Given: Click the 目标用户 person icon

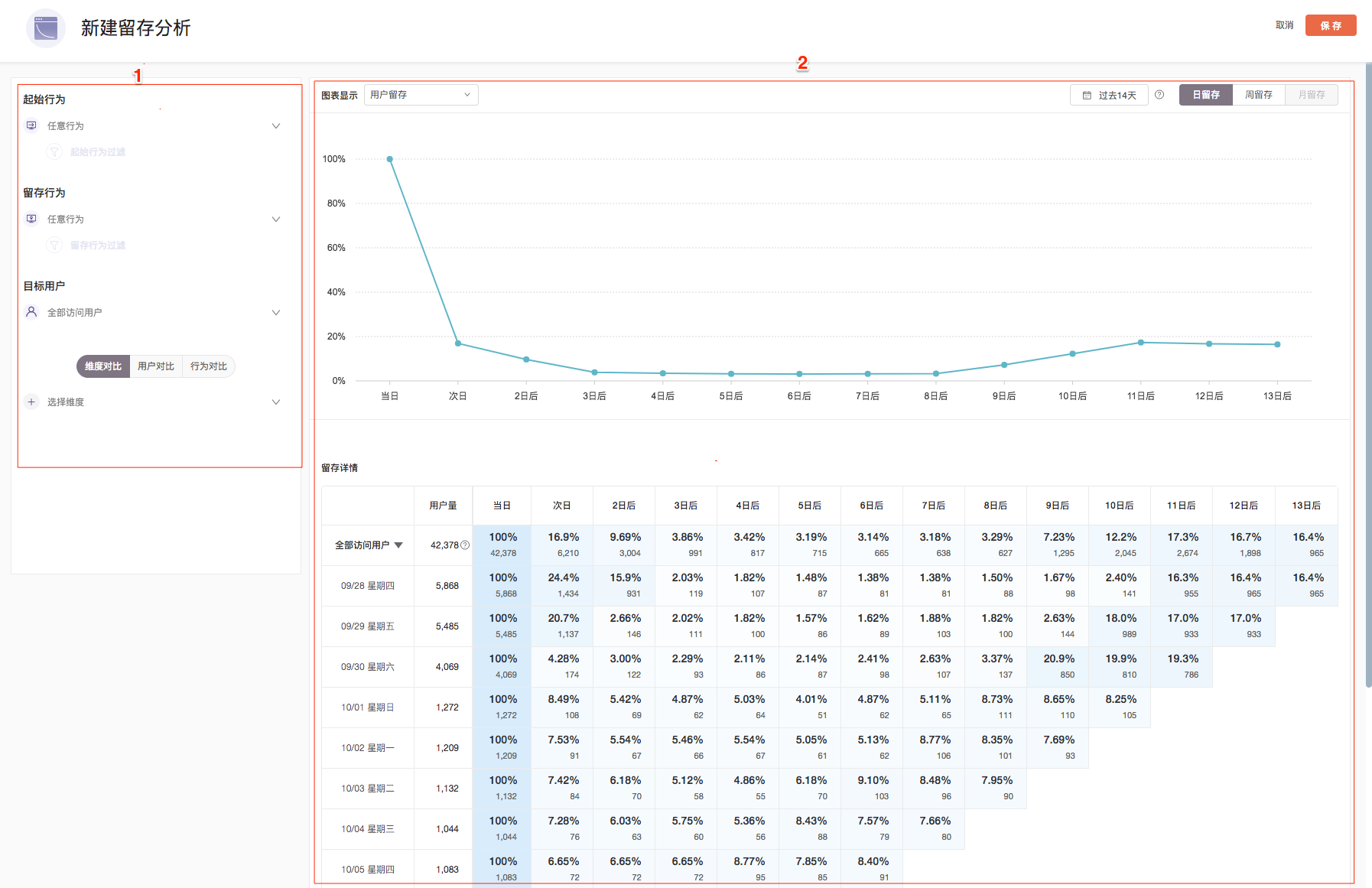Looking at the screenshot, I should pyautogui.click(x=31, y=312).
